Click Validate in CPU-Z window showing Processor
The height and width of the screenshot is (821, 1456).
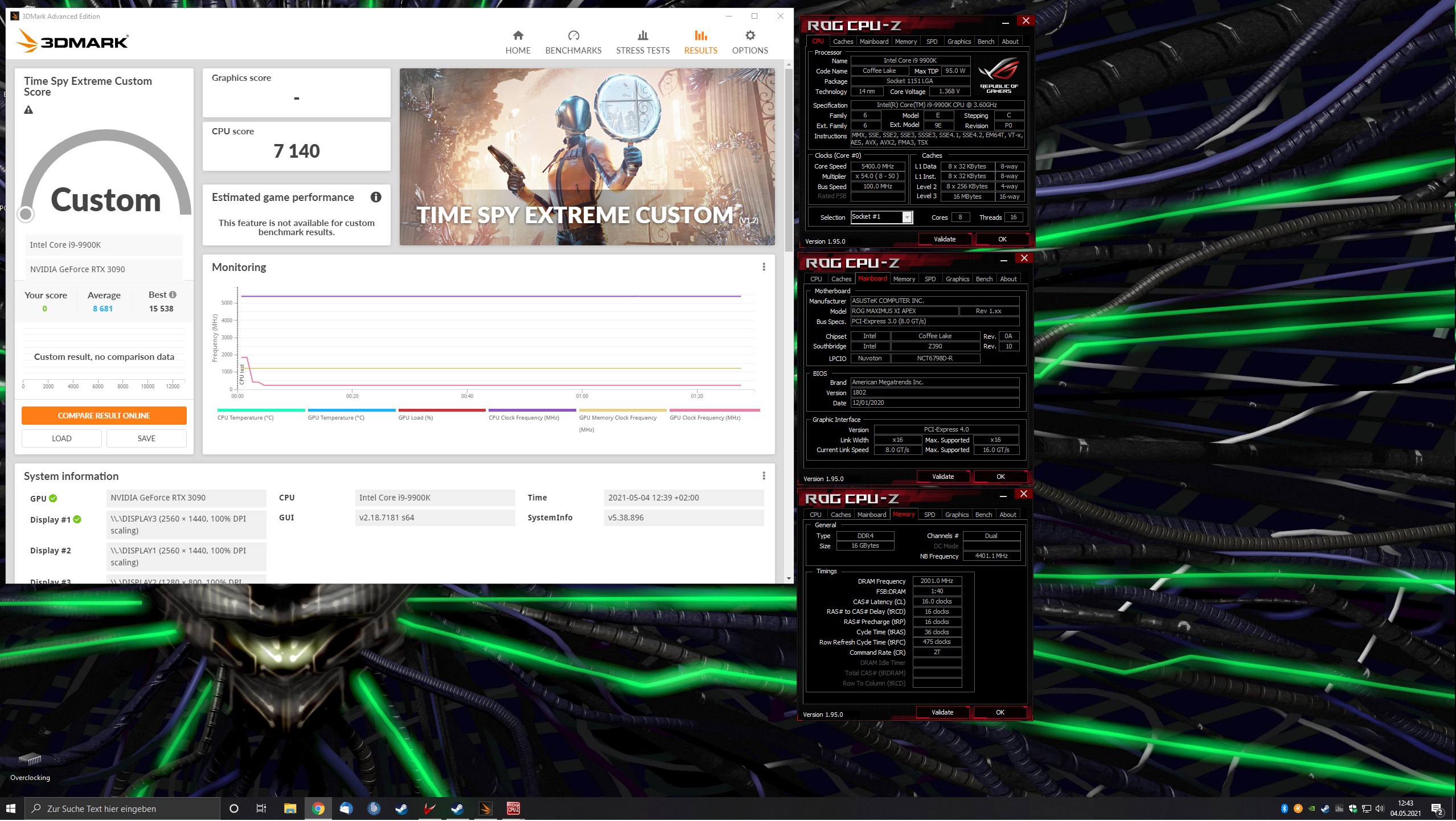tap(944, 239)
